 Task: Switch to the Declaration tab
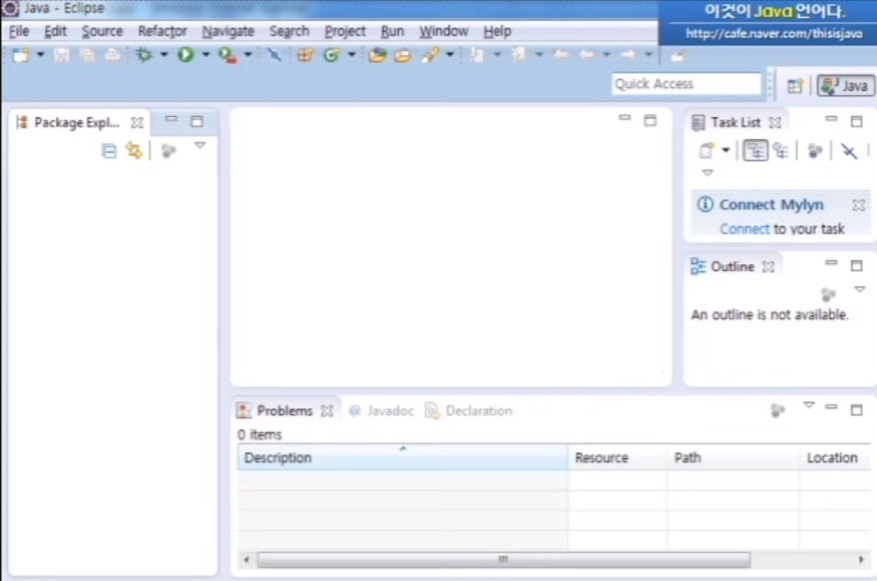point(469,411)
